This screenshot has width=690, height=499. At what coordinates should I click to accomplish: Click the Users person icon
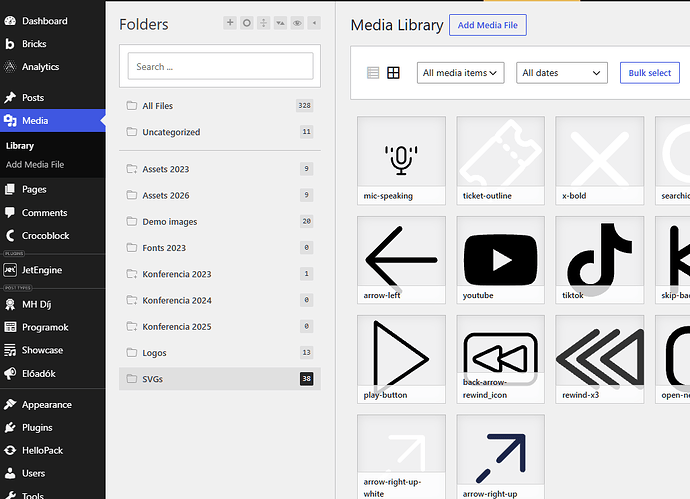click(x=10, y=473)
